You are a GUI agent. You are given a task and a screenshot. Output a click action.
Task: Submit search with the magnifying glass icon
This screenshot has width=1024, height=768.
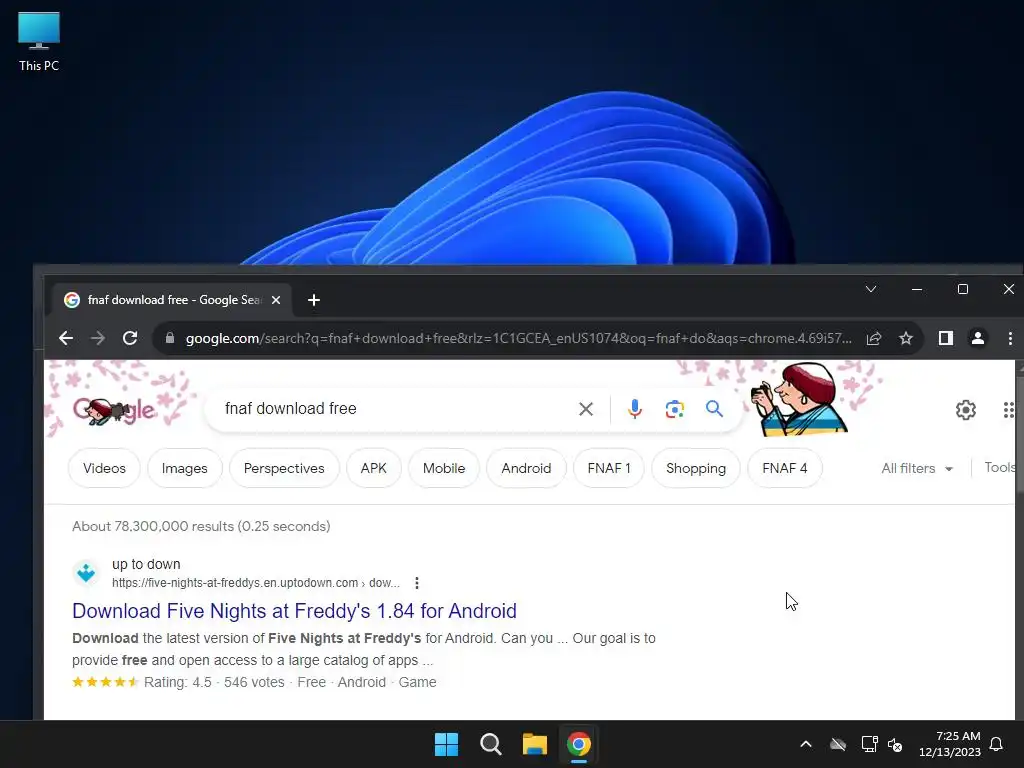(x=714, y=409)
